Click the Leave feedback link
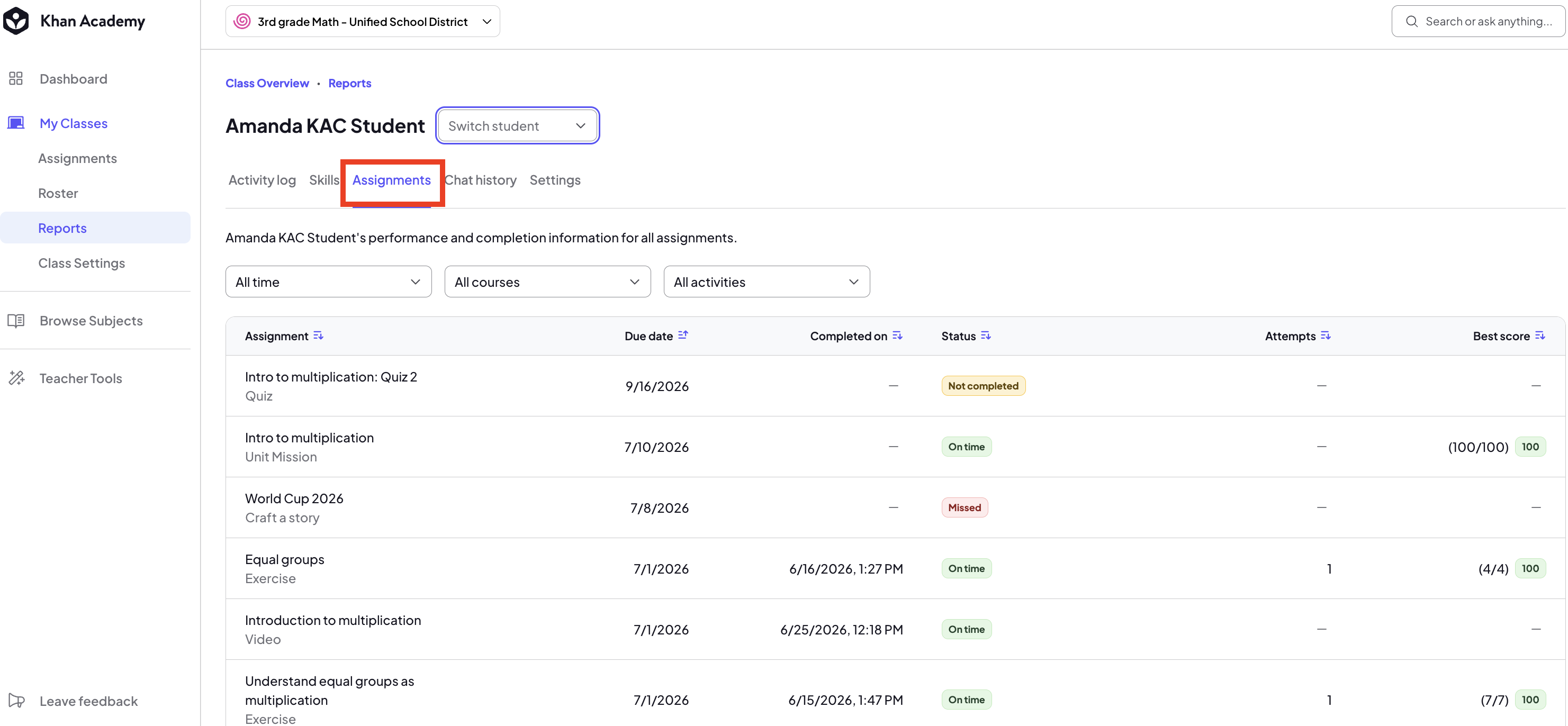The width and height of the screenshot is (1568, 726). click(x=88, y=701)
